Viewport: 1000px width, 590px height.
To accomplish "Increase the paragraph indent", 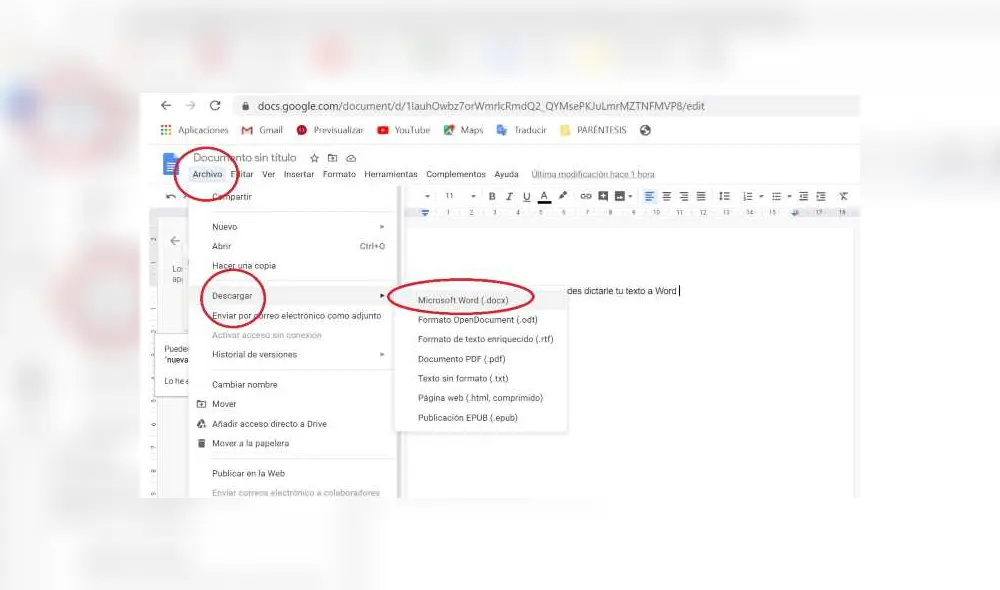I will (822, 196).
